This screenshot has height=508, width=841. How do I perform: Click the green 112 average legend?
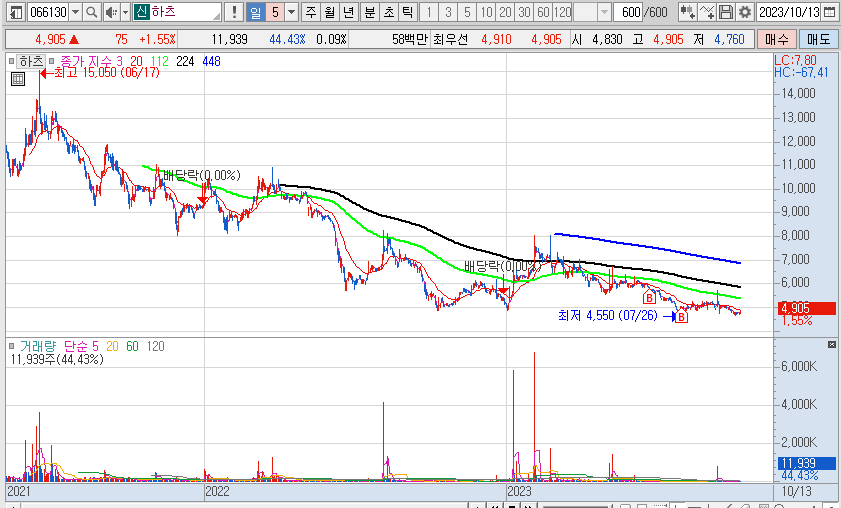159,61
